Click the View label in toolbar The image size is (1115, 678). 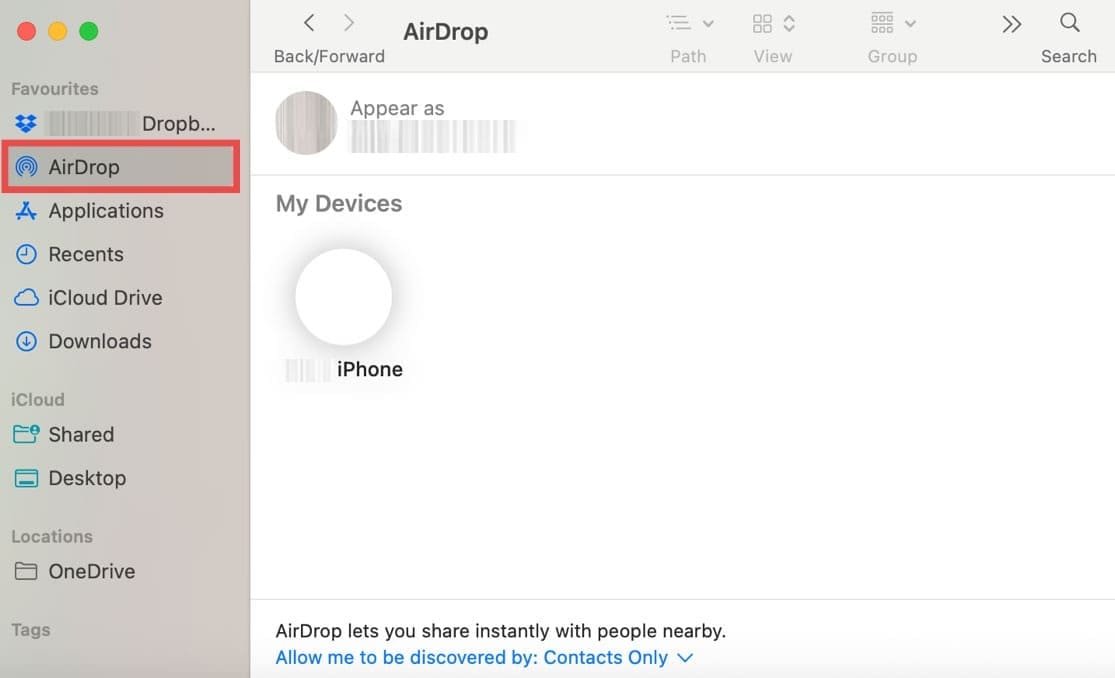[x=773, y=56]
